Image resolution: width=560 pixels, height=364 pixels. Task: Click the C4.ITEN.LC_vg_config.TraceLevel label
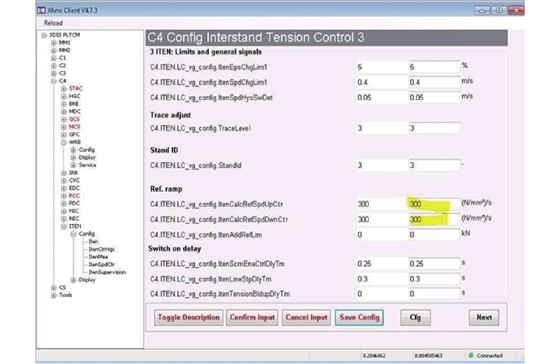point(200,128)
